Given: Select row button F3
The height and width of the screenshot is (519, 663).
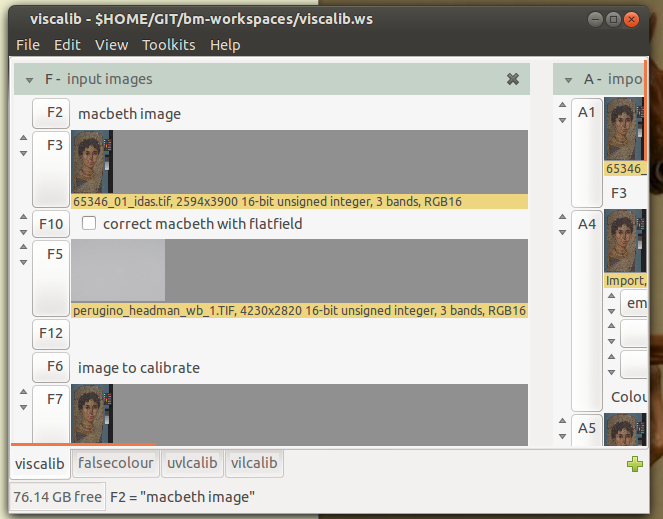Looking at the screenshot, I should click(51, 169).
